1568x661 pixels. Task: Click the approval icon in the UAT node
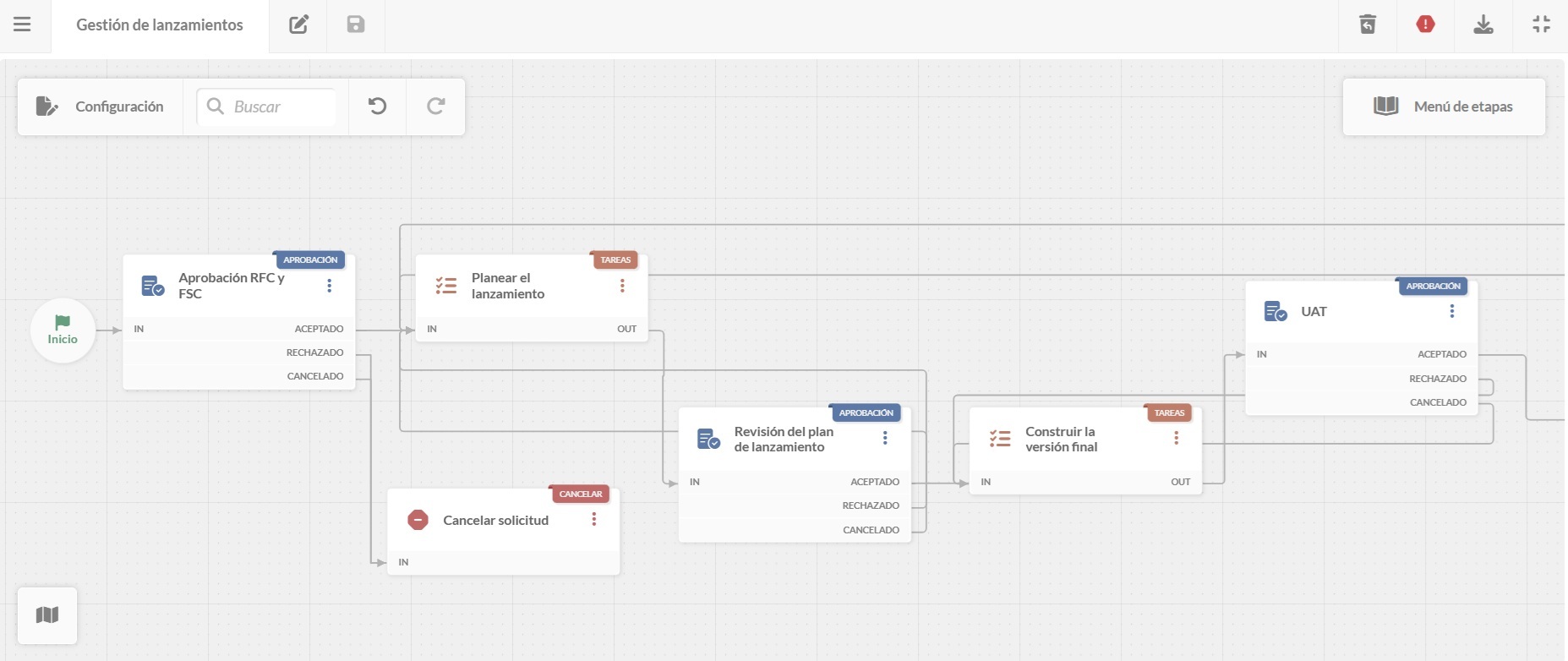click(x=1276, y=312)
